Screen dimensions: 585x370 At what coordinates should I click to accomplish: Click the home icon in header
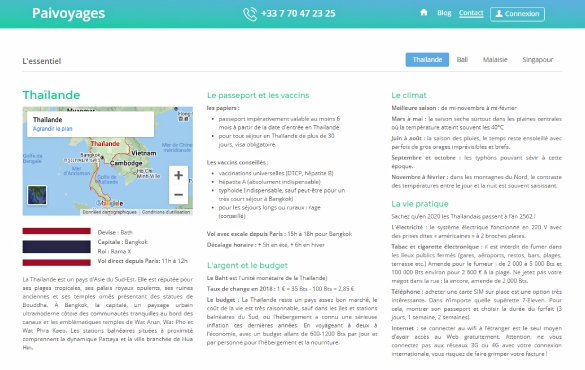(x=423, y=12)
